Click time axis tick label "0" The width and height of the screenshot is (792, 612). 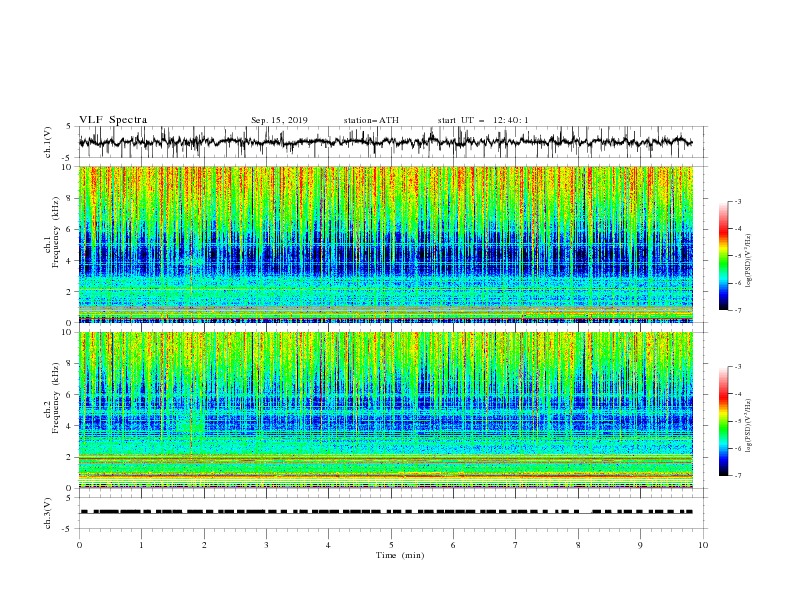[79, 545]
